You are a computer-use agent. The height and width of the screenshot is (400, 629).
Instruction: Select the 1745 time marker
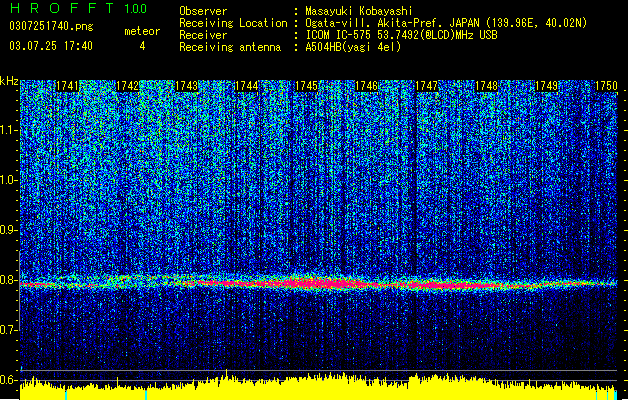(306, 86)
